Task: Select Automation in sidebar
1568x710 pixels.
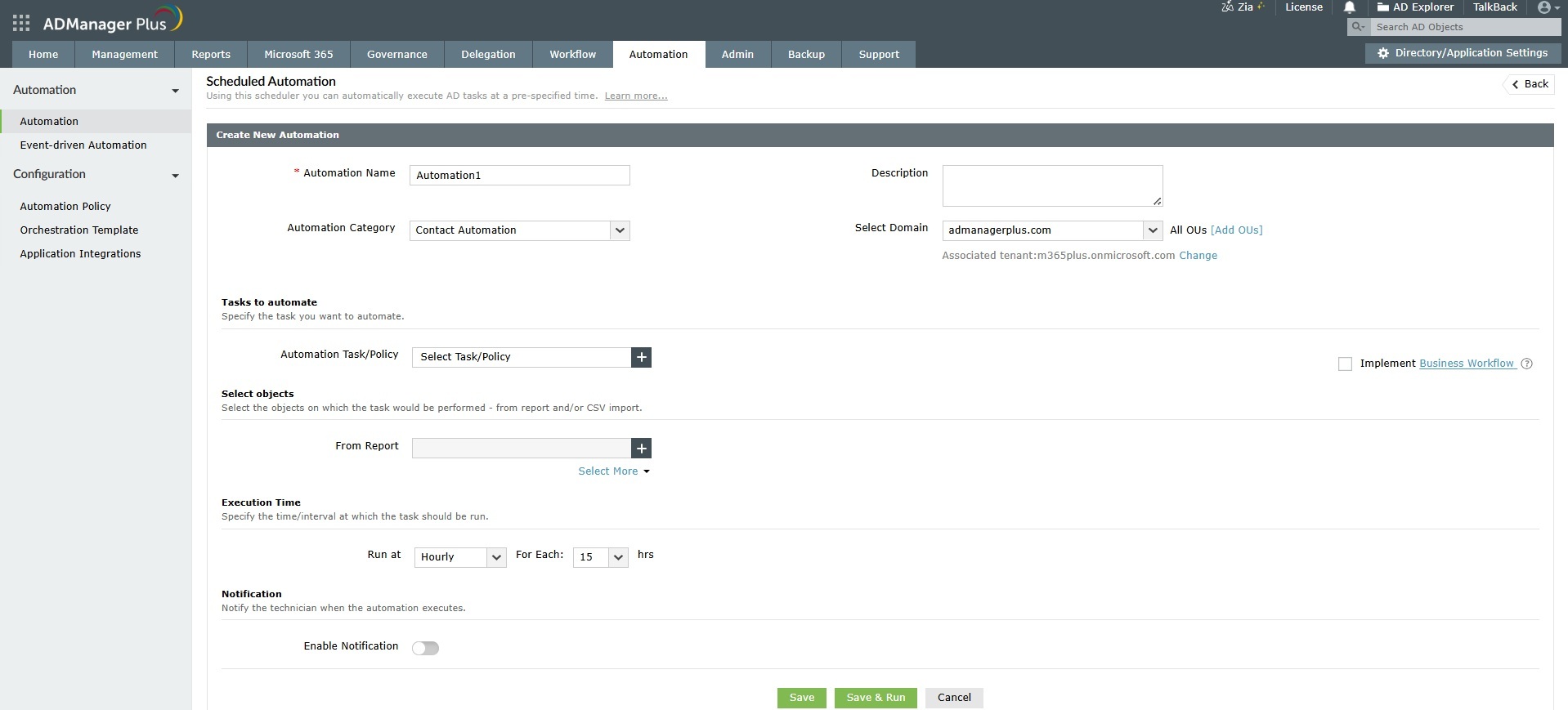Action: coord(96,122)
